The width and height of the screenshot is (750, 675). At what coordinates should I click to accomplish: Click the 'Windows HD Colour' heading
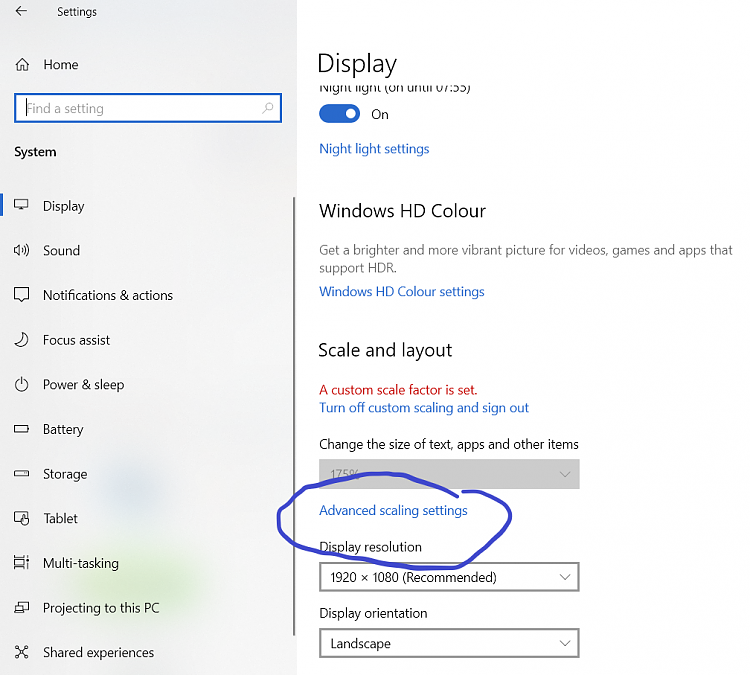(x=402, y=211)
